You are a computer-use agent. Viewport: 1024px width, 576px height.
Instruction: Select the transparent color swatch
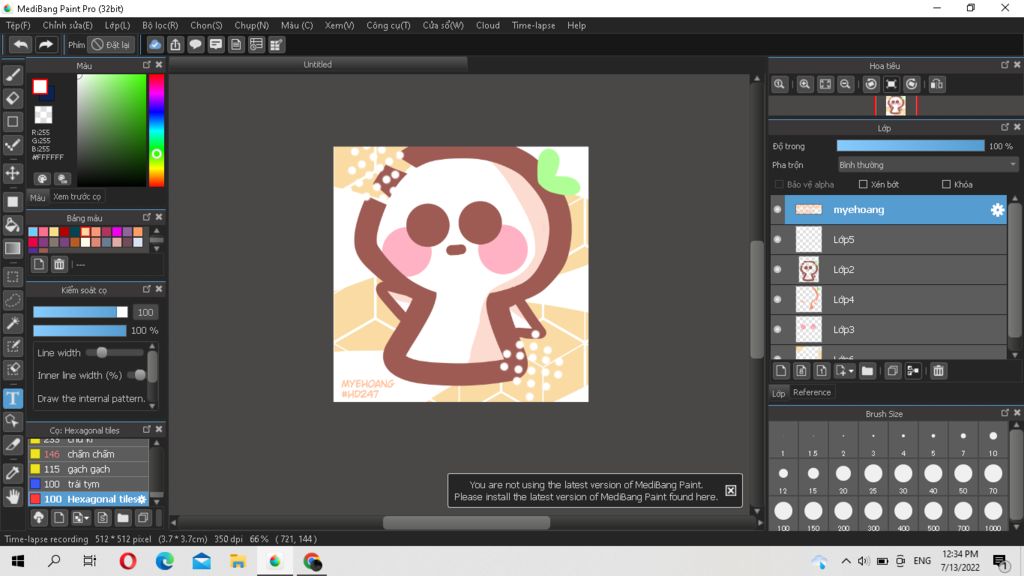point(43,114)
